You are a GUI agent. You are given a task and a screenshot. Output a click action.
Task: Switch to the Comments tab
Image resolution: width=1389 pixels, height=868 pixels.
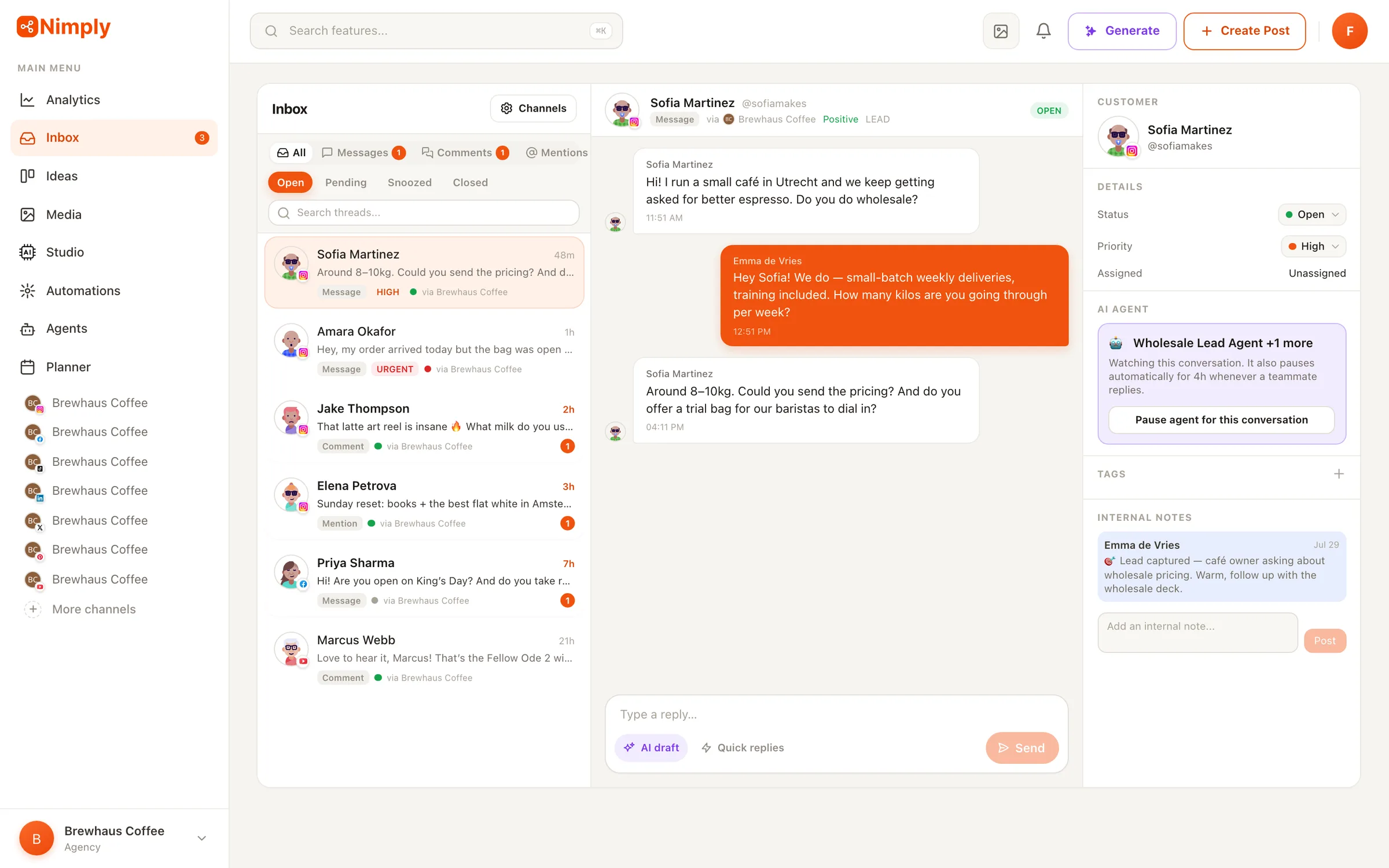pyautogui.click(x=465, y=153)
